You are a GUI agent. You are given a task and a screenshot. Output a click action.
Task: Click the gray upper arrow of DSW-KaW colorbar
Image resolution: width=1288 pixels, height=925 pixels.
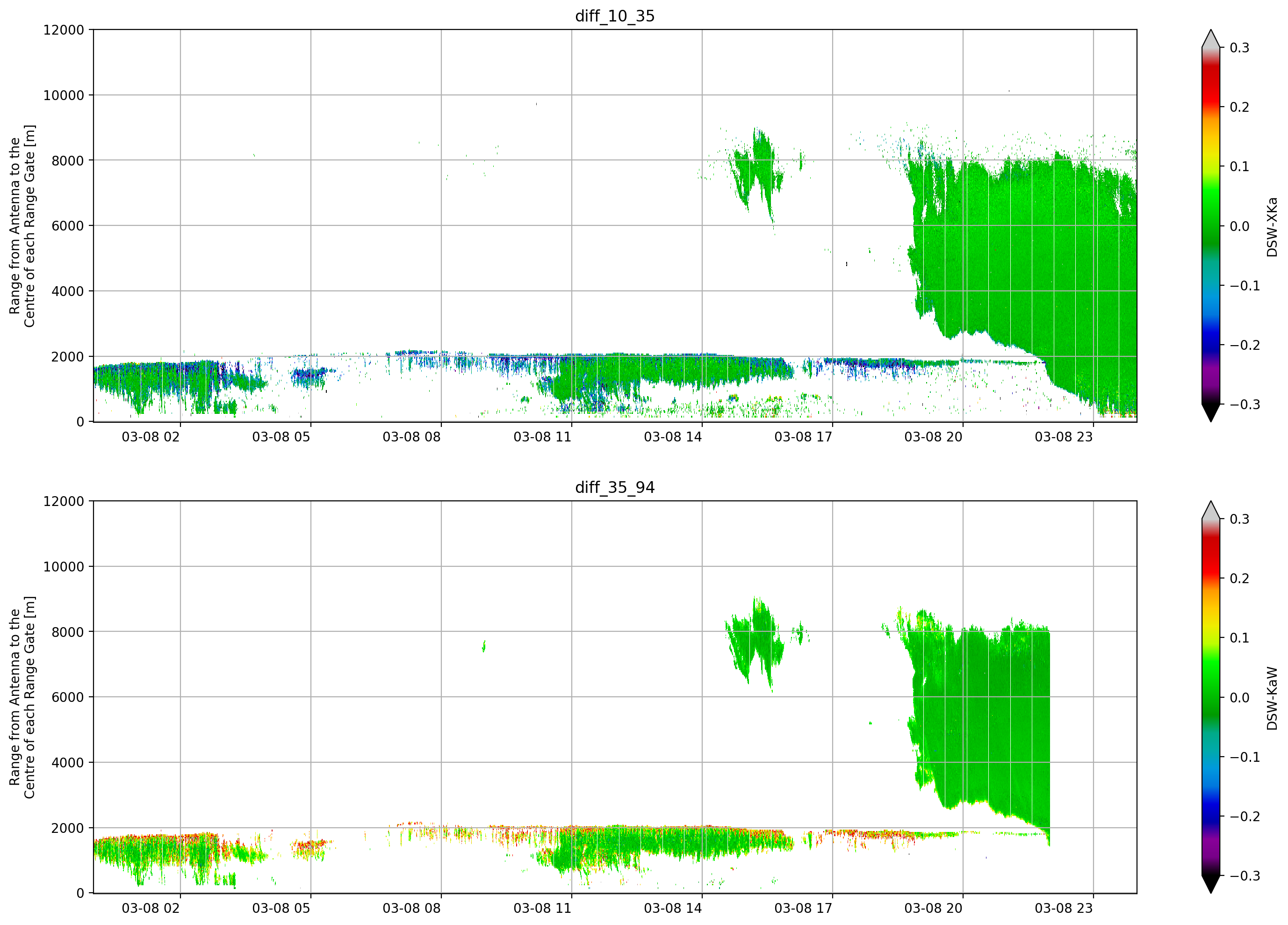(x=1211, y=511)
